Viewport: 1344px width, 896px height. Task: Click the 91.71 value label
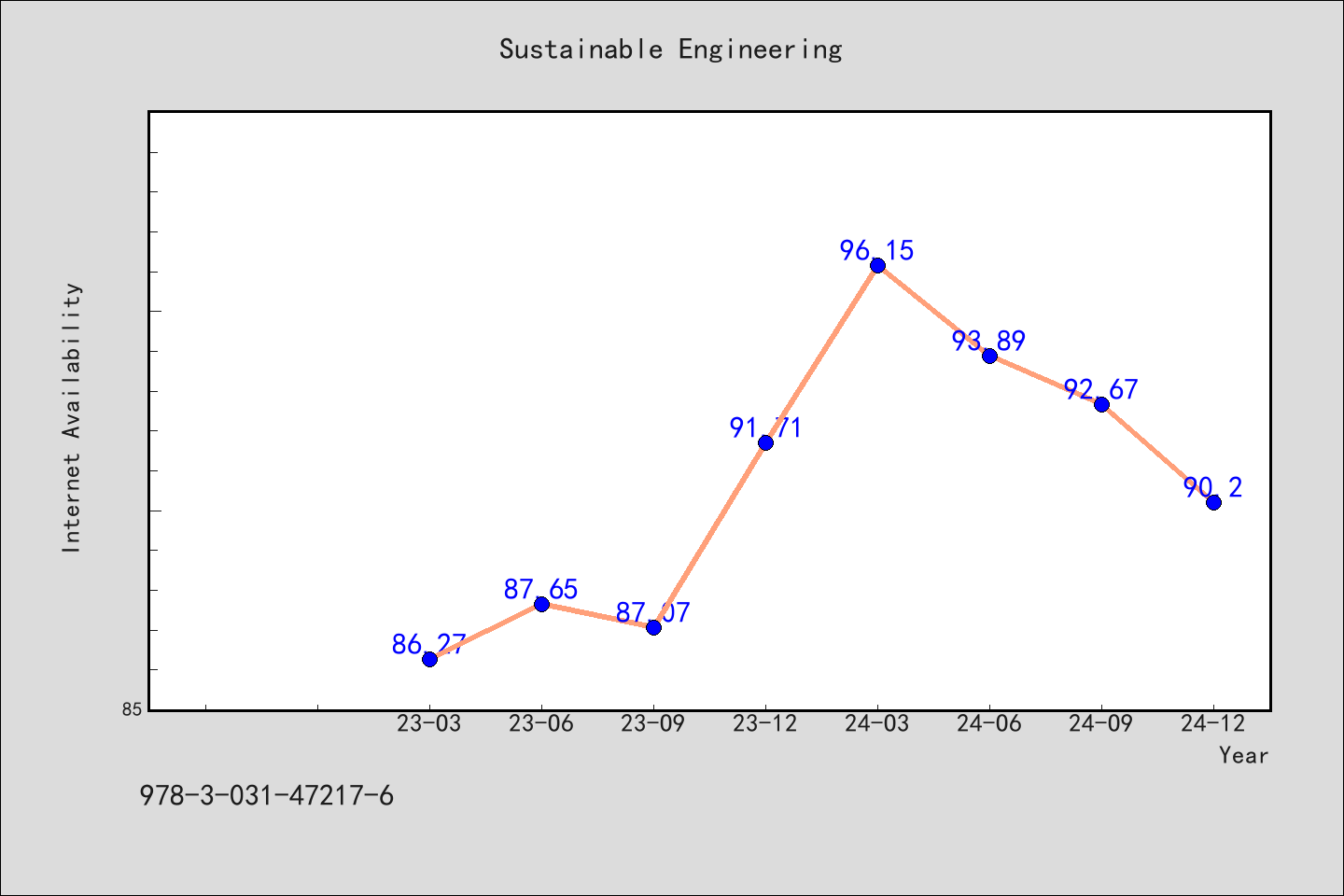(x=765, y=427)
